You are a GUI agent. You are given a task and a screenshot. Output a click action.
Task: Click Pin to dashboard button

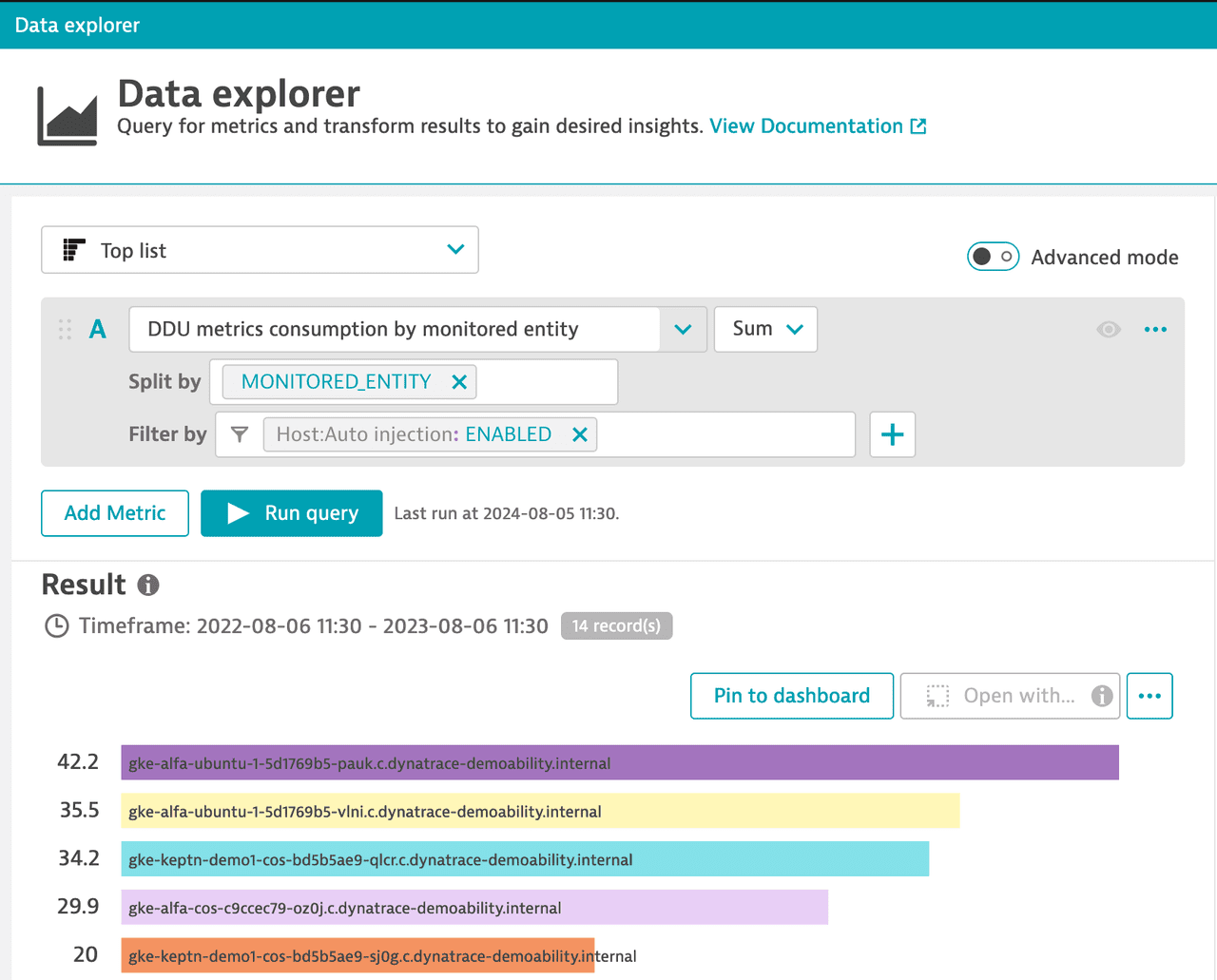click(x=792, y=696)
